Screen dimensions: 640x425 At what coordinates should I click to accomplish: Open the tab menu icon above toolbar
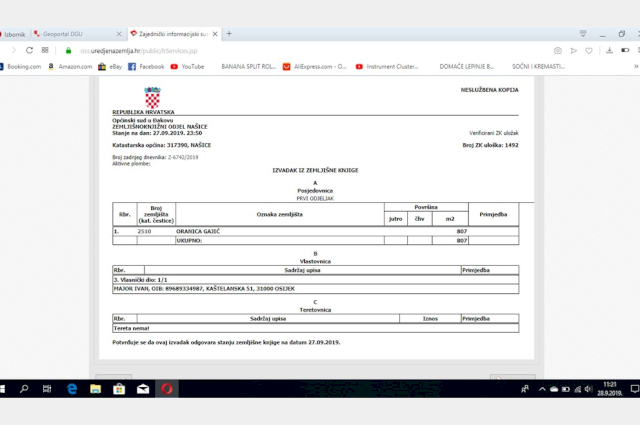pos(583,33)
